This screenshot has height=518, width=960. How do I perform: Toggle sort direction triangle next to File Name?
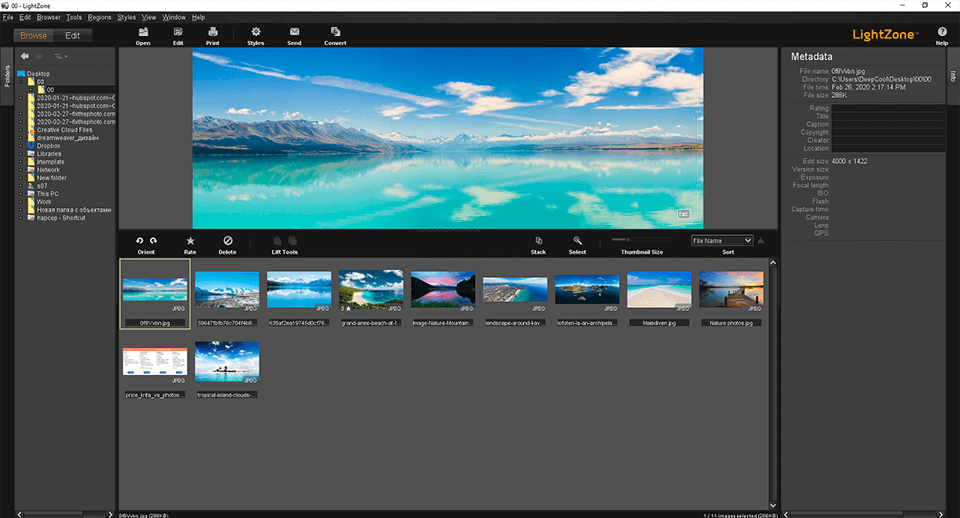point(760,241)
